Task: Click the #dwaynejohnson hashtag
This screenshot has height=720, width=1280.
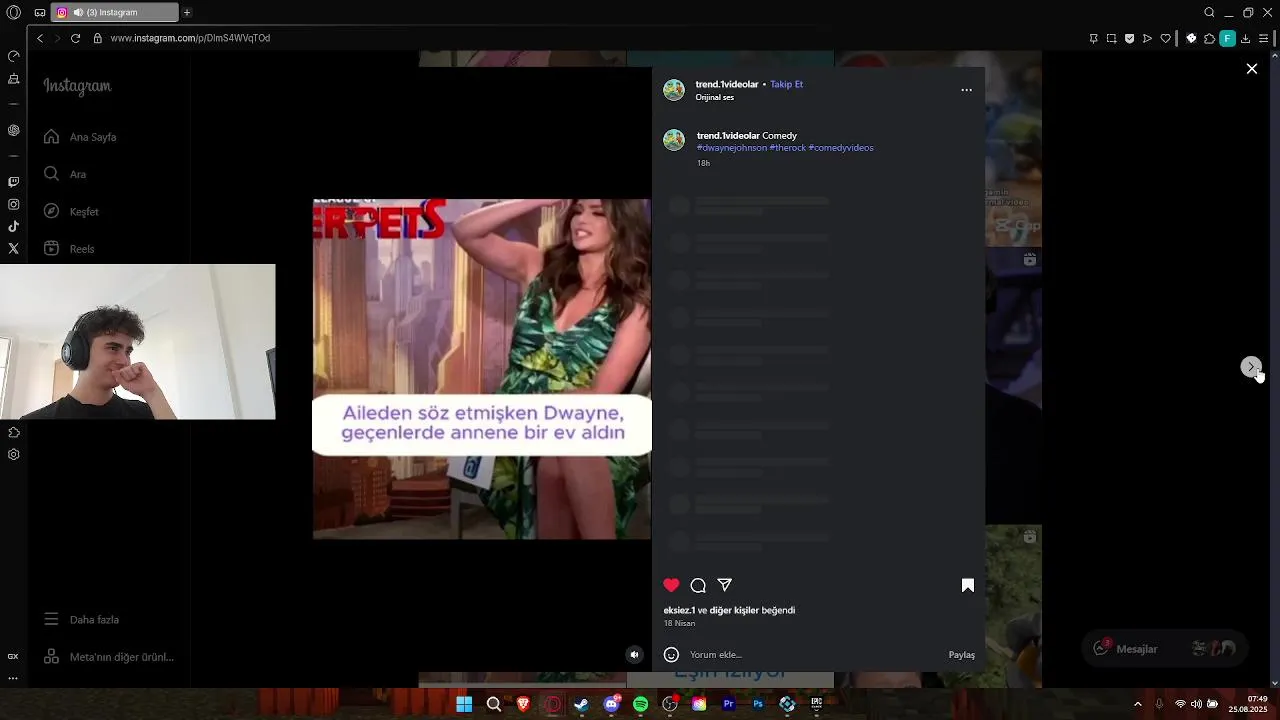Action: point(732,148)
